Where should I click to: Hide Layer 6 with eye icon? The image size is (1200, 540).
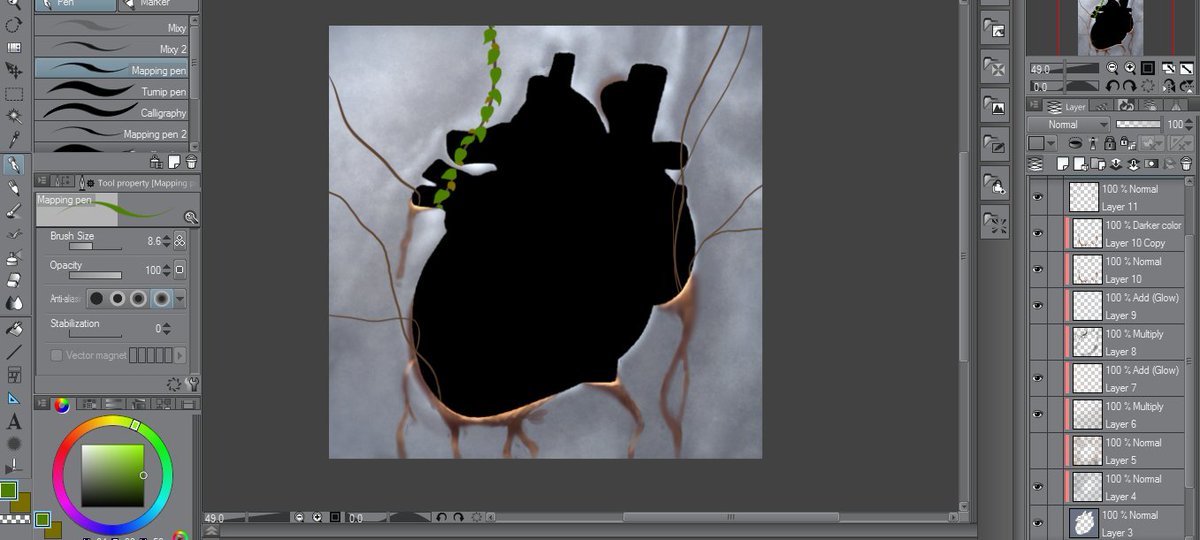coord(1038,415)
